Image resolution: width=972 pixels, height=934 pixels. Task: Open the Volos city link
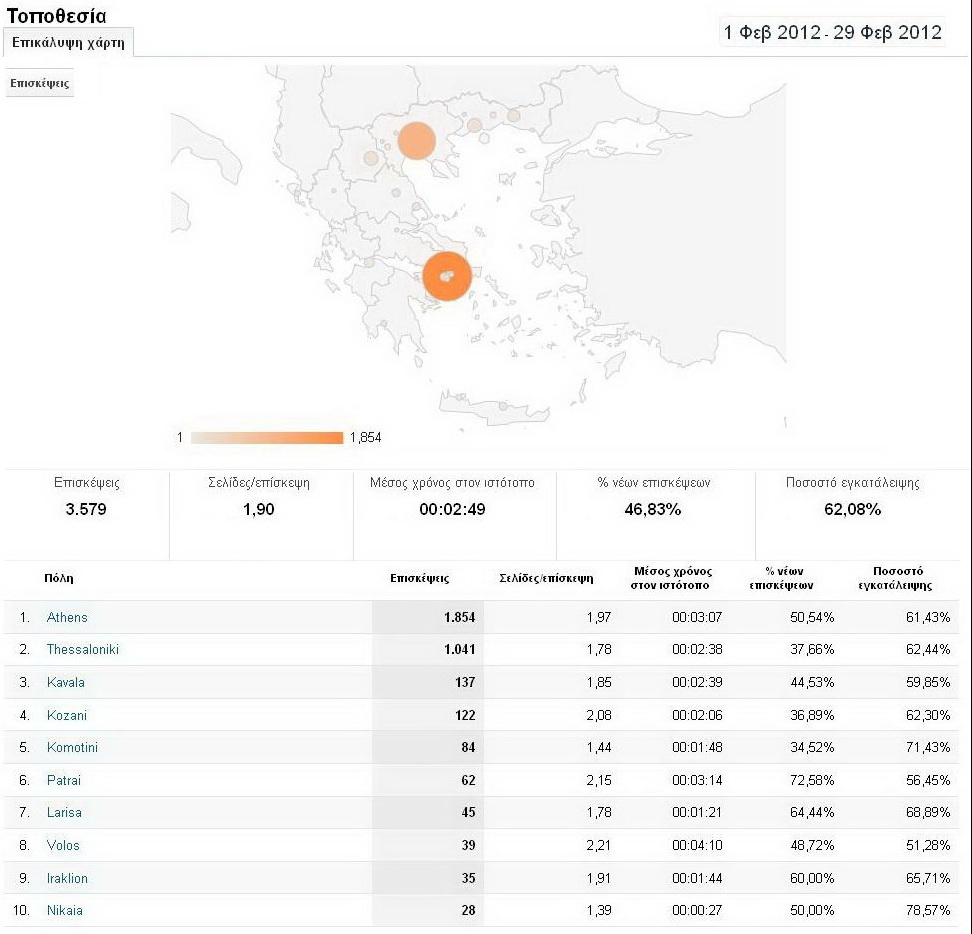point(63,845)
